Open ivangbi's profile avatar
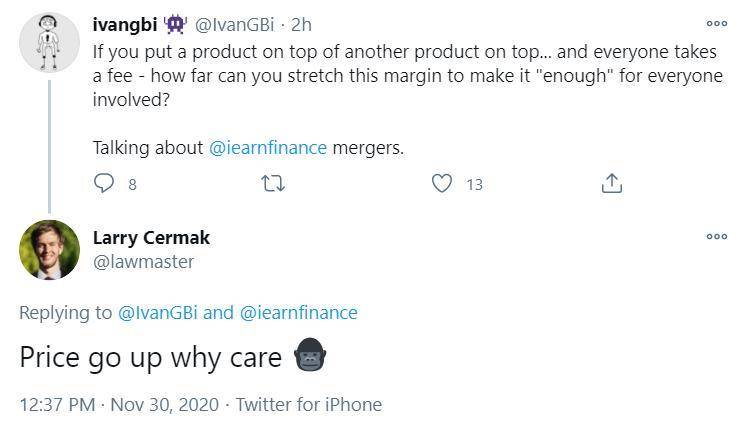The width and height of the screenshot is (747, 432). pyautogui.click(x=49, y=42)
